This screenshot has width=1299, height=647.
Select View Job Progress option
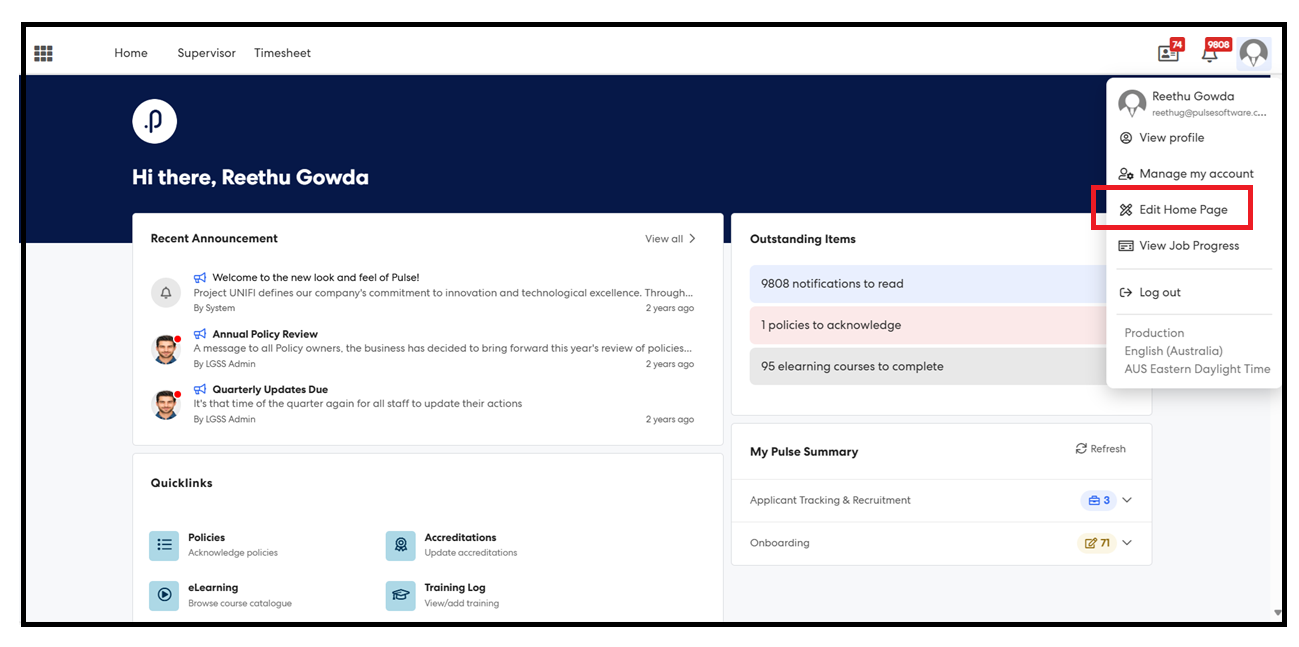pos(1188,246)
